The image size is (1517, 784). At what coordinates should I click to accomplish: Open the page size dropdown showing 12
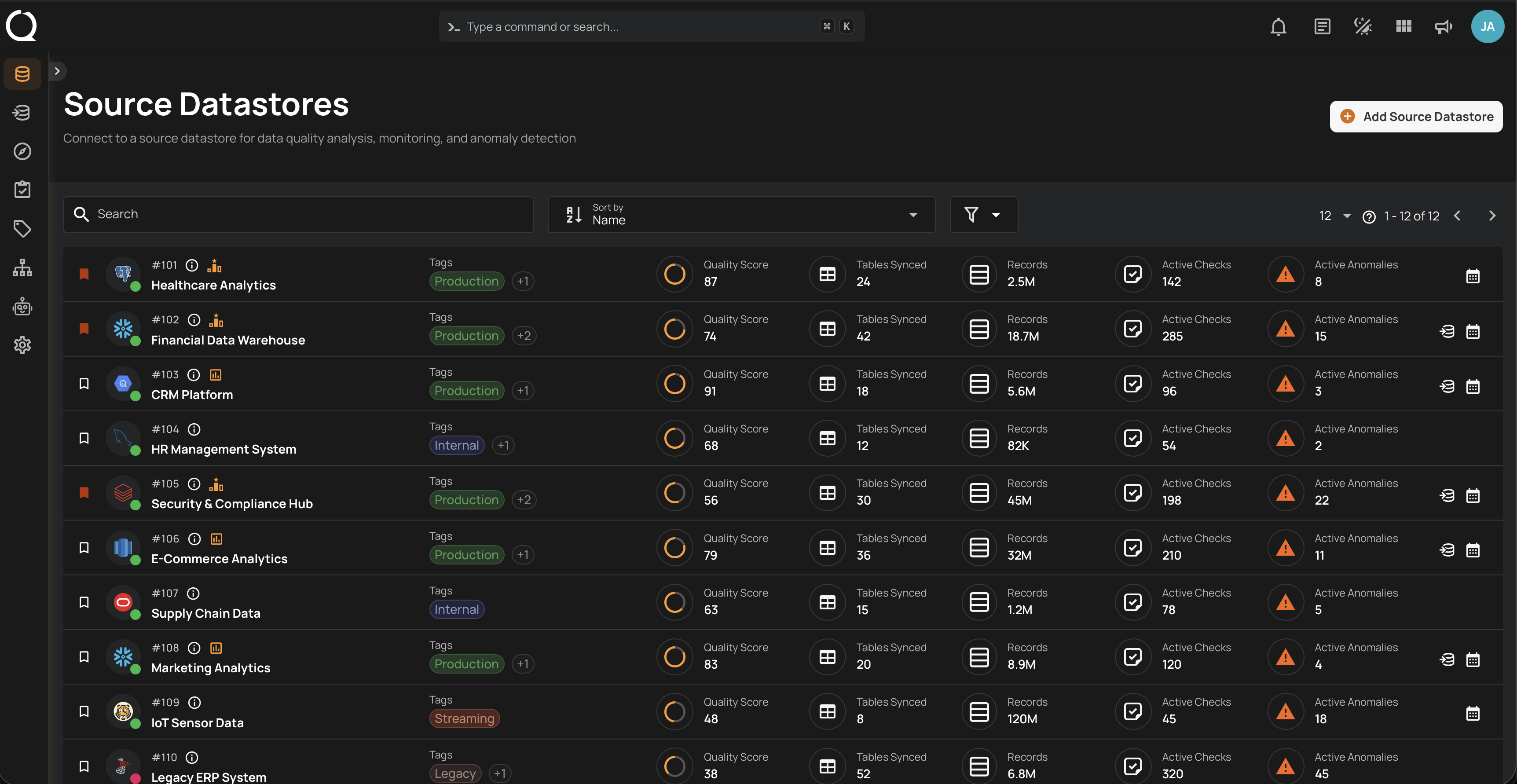click(1333, 216)
